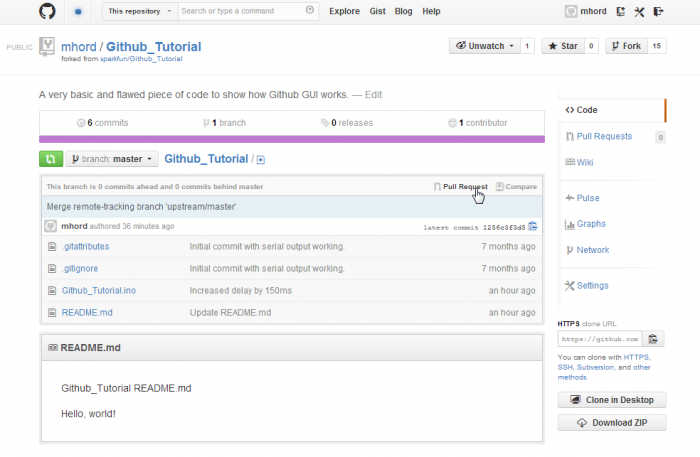Open the mhord profile avatar
Viewport: 700px width, 457px height.
(x=571, y=11)
